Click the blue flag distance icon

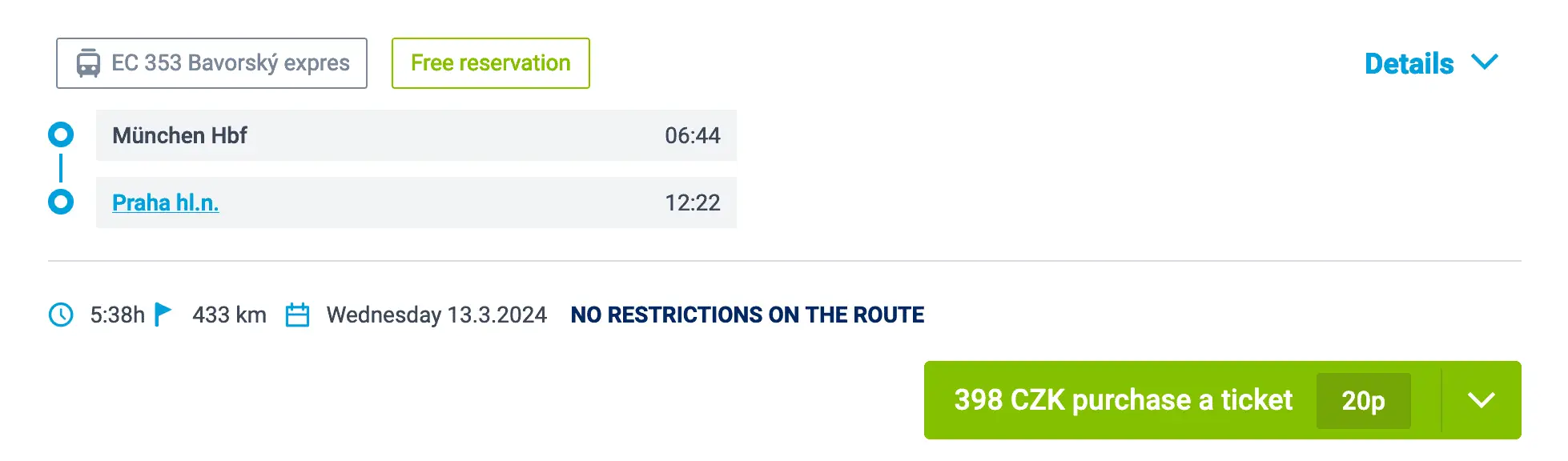[x=163, y=314]
